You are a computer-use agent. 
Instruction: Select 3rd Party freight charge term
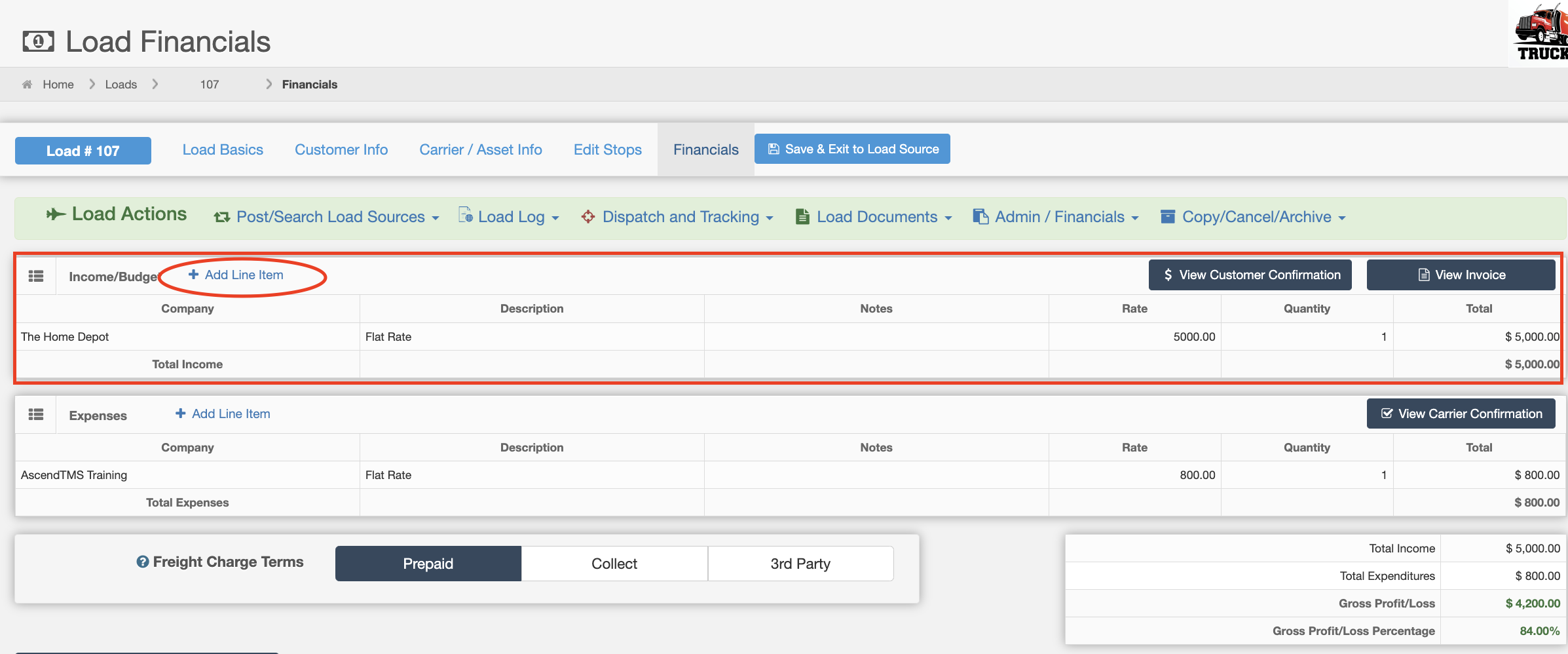tap(800, 564)
